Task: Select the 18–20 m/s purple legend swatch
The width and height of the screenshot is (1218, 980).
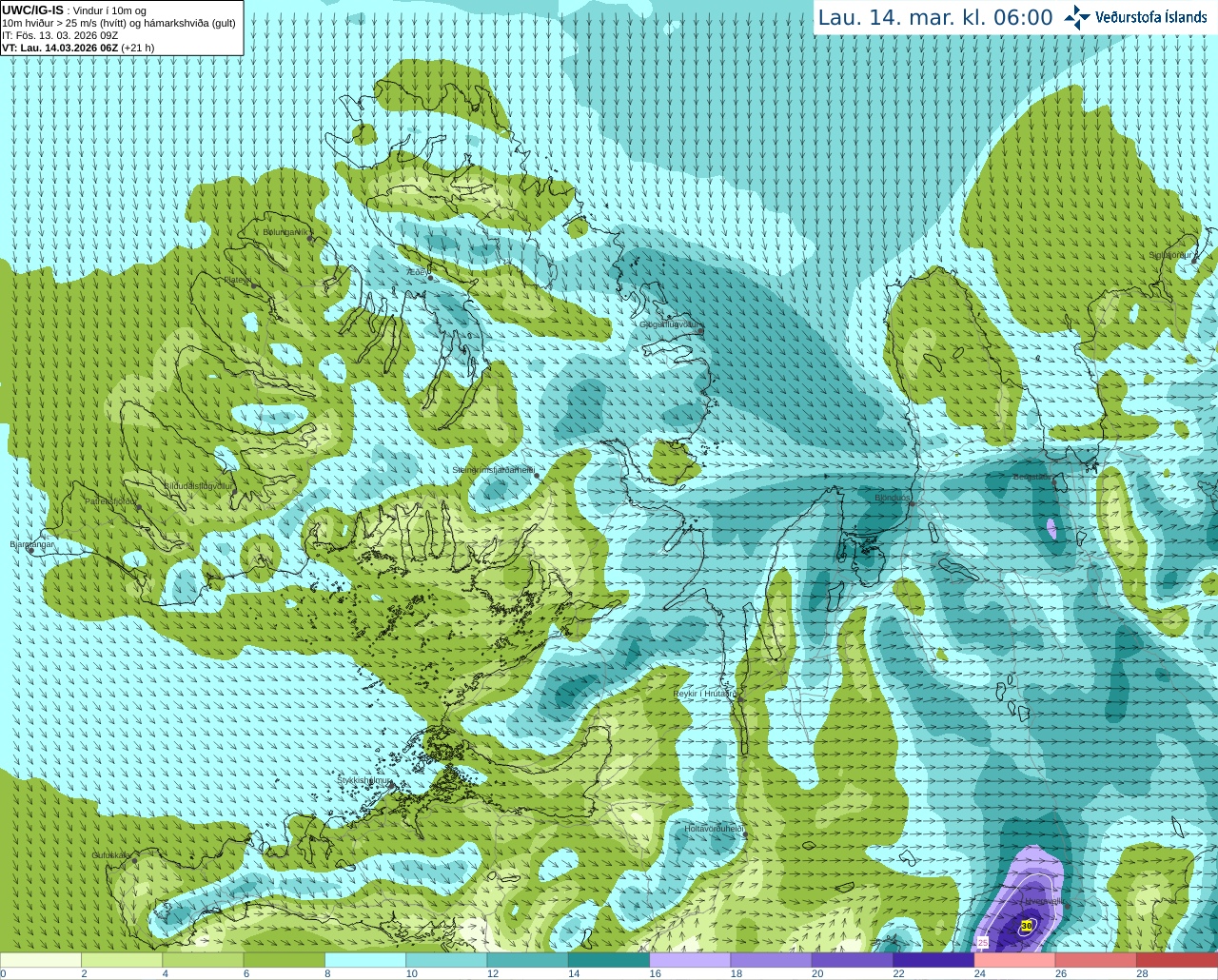Action: point(772,960)
